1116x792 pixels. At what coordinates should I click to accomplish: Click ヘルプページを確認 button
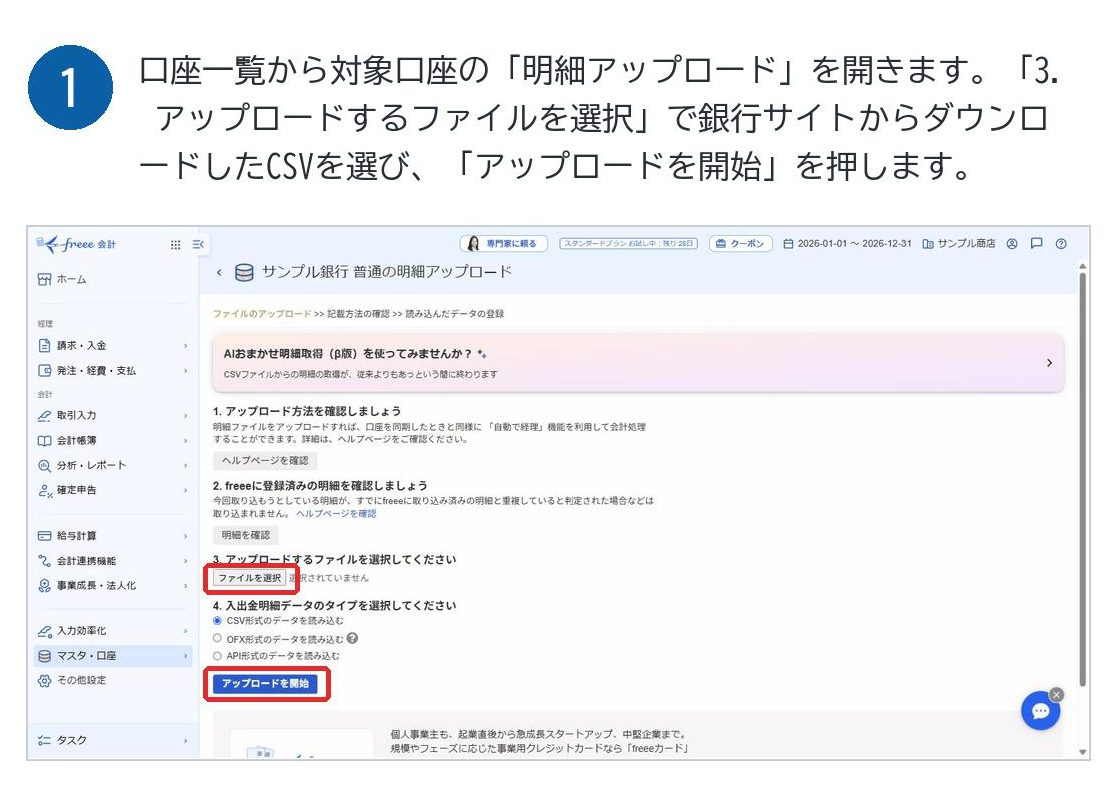pos(265,461)
